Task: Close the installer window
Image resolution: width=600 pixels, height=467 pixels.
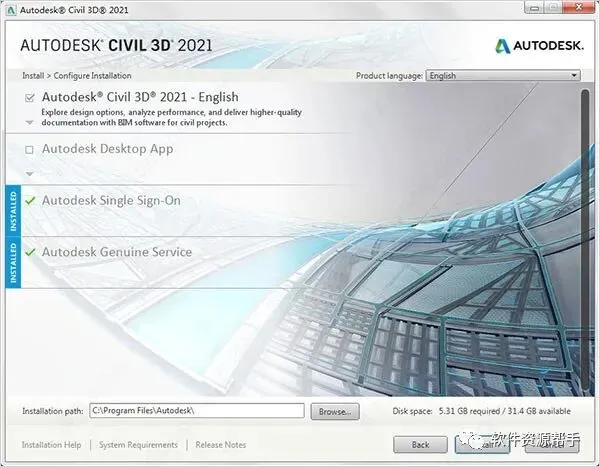Action: [x=579, y=7]
